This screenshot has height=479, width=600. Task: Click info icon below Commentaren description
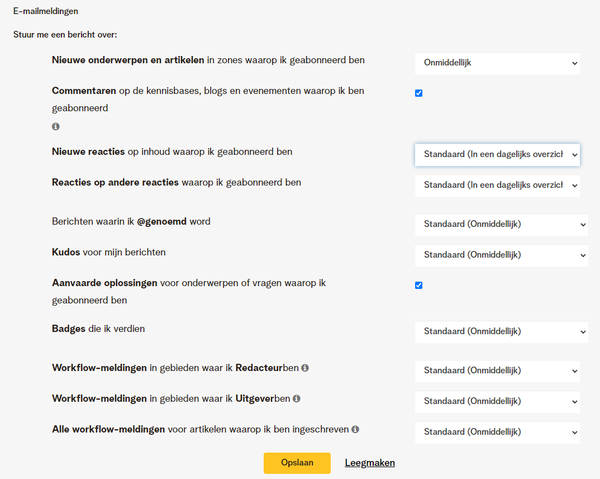pyautogui.click(x=56, y=126)
